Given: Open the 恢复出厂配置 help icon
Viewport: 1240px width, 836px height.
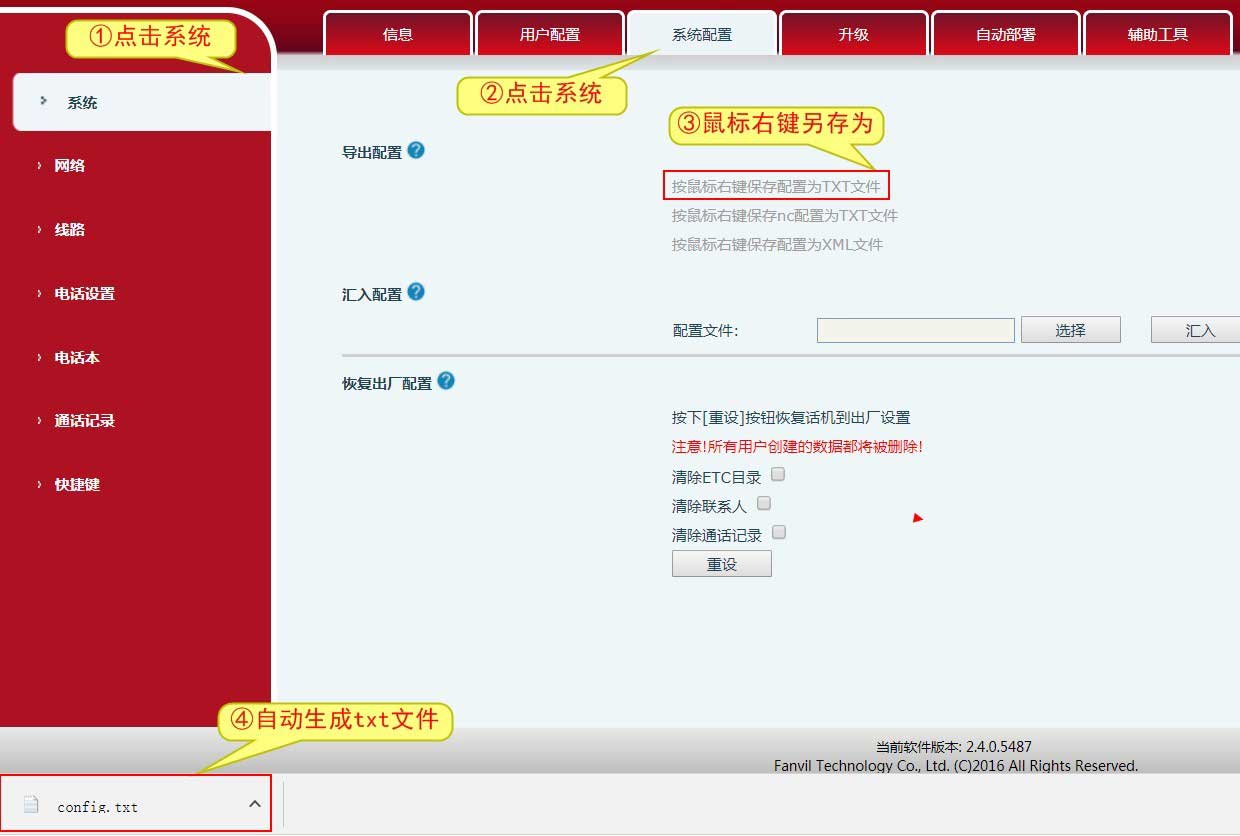Looking at the screenshot, I should click(446, 380).
